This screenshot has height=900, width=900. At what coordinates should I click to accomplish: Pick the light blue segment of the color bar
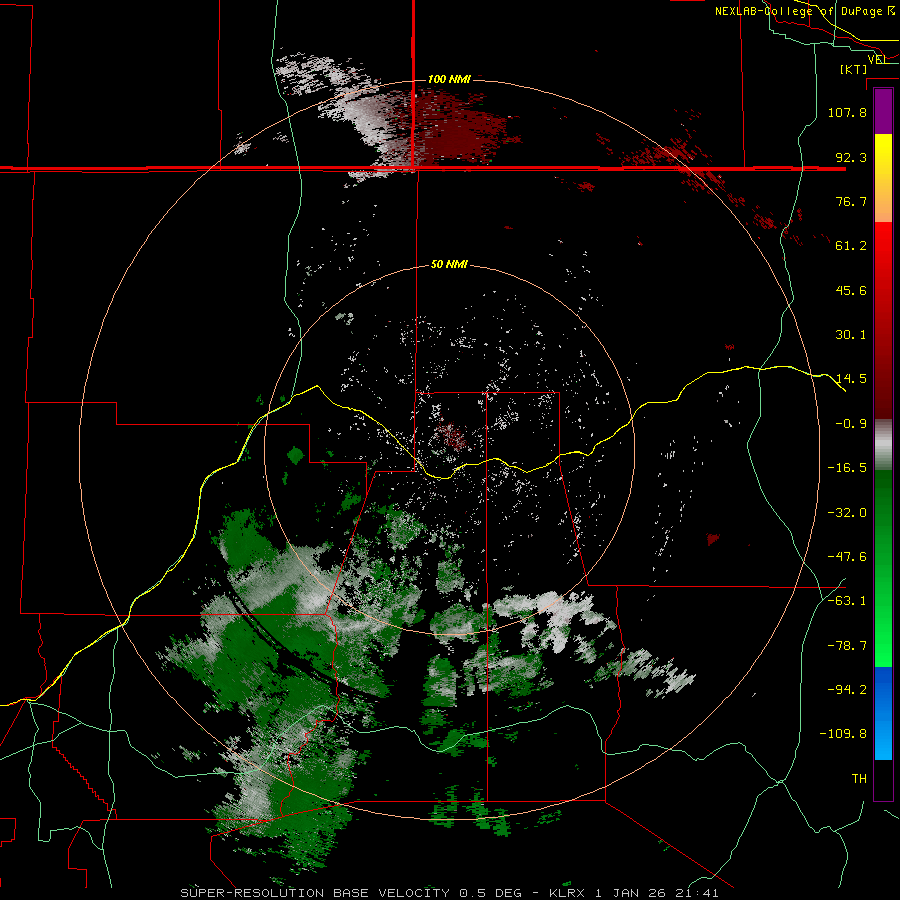click(x=883, y=738)
